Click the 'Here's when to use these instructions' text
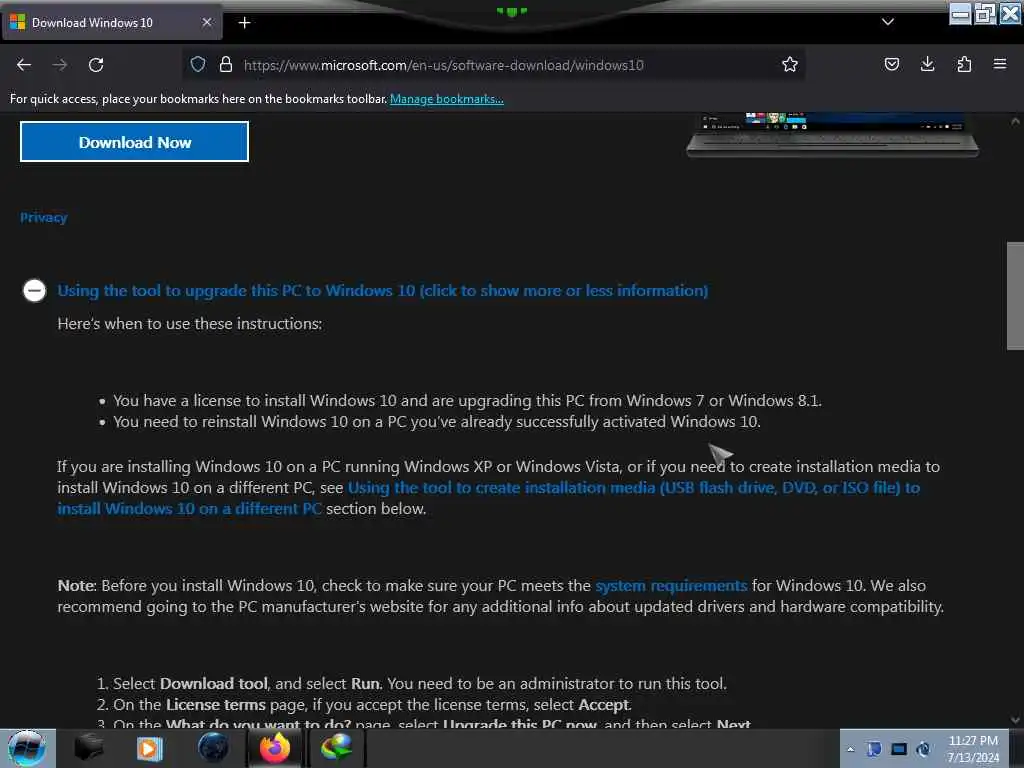This screenshot has width=1024, height=768. tap(189, 324)
